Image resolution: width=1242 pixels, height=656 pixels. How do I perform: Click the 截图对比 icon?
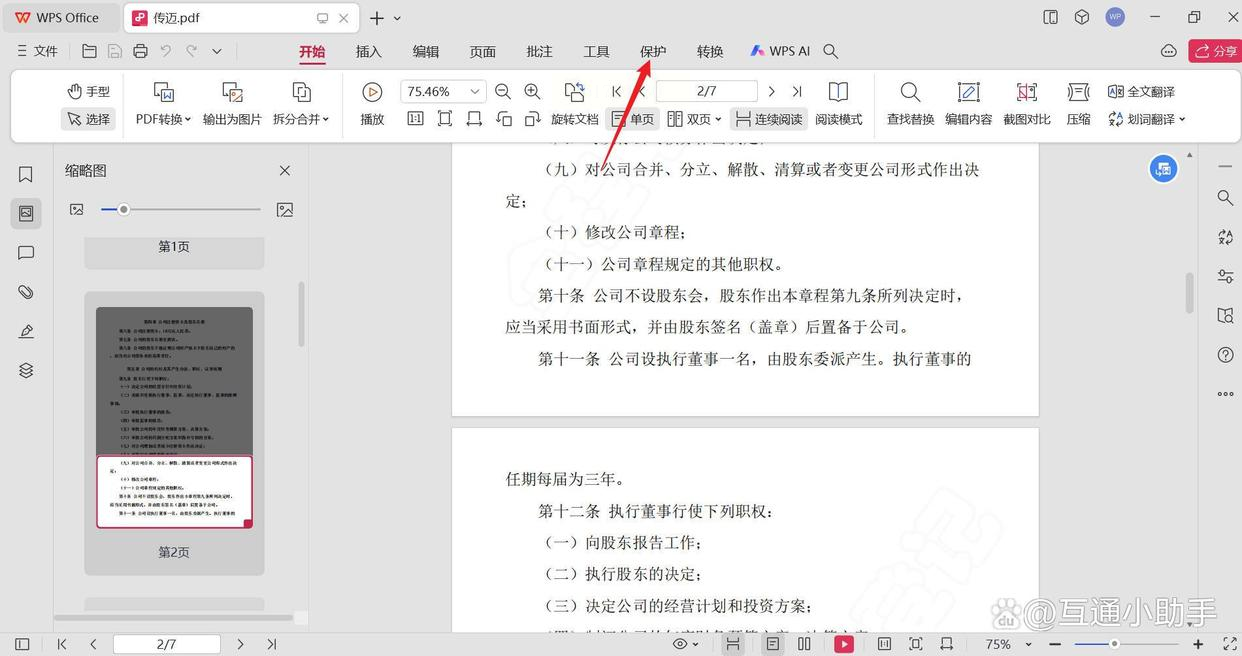[1026, 93]
